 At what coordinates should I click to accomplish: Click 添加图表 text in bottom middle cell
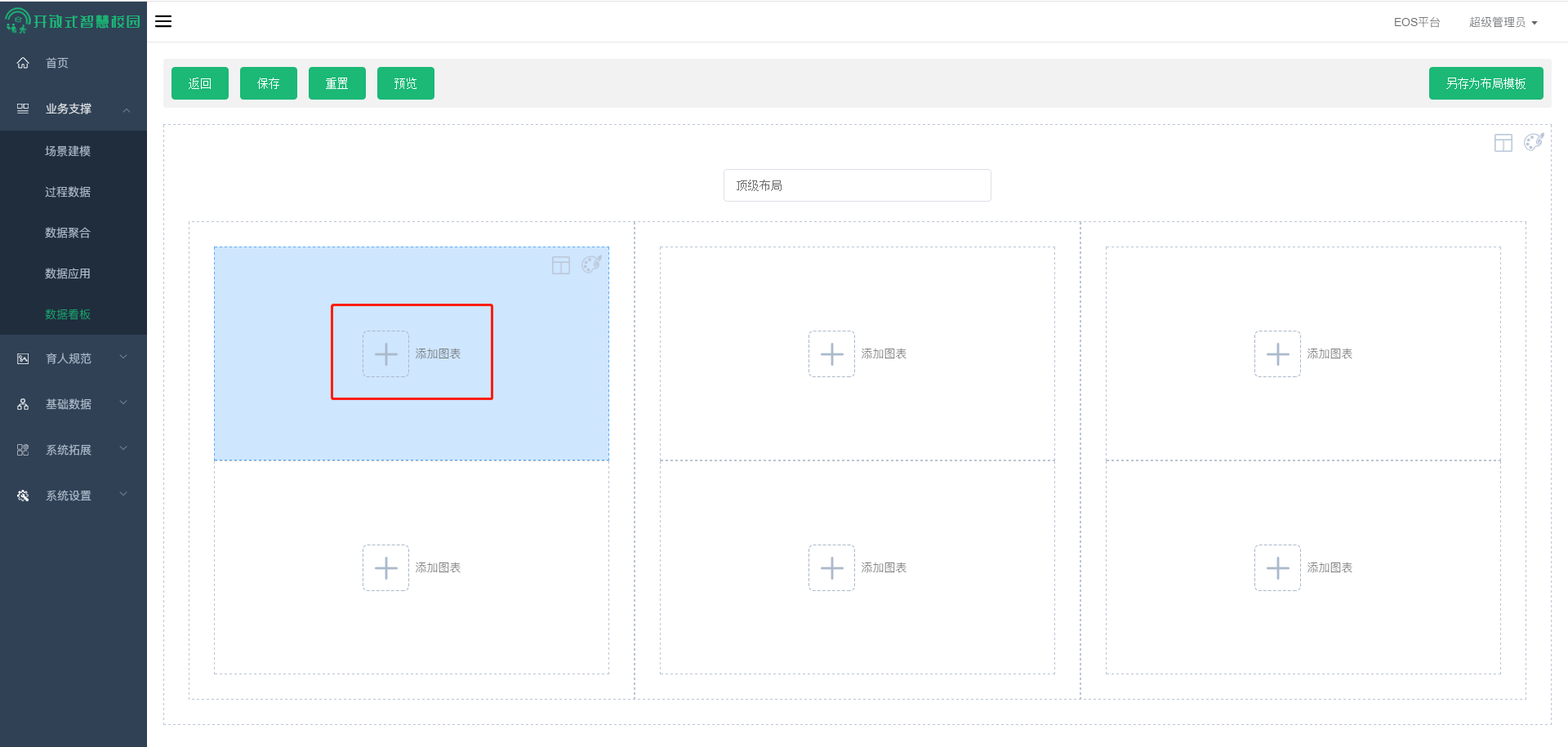point(884,567)
